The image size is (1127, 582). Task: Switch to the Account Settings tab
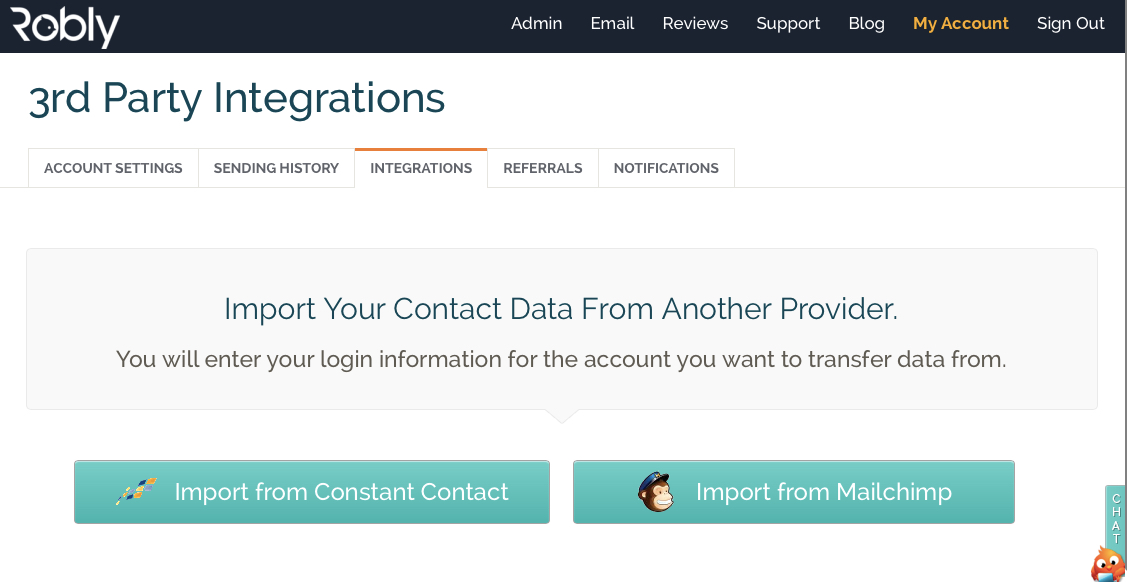point(112,168)
